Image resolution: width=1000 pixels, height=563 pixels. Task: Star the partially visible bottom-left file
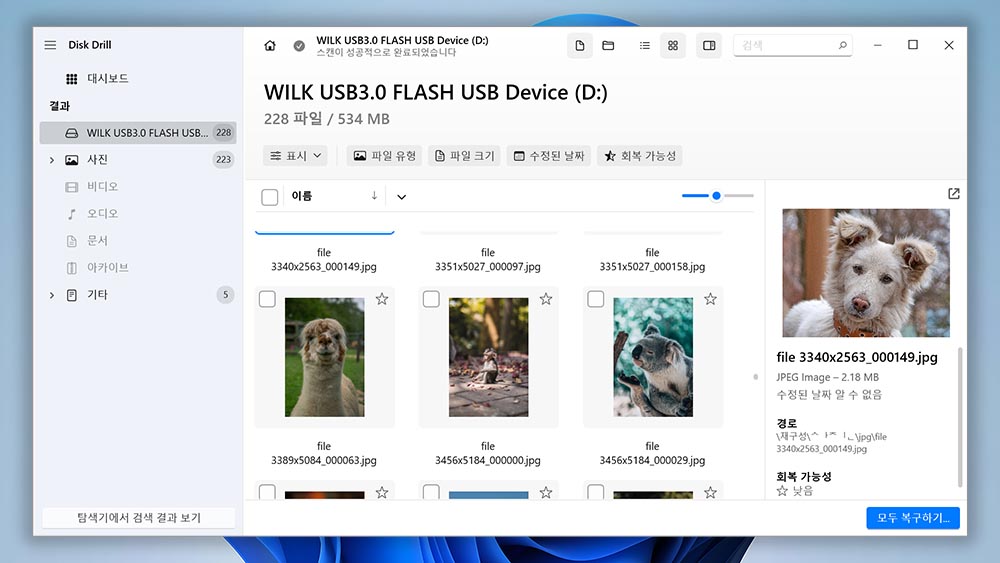[381, 492]
